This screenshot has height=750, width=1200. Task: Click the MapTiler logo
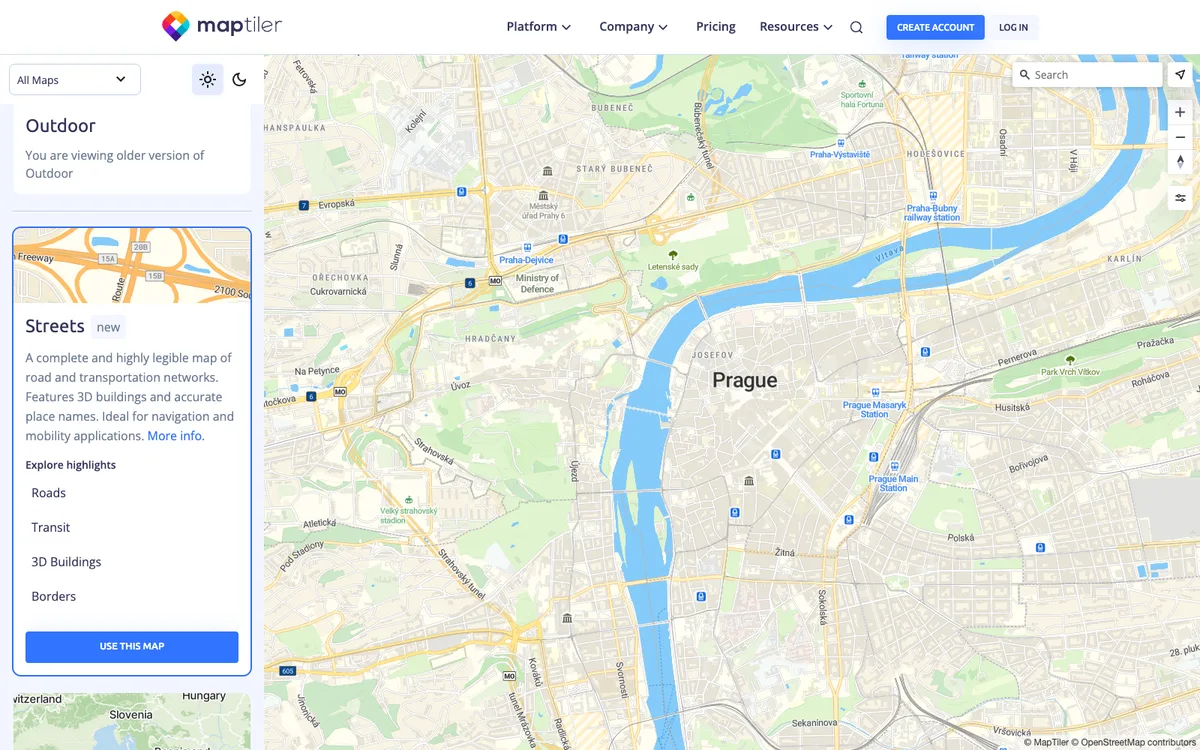tap(221, 27)
